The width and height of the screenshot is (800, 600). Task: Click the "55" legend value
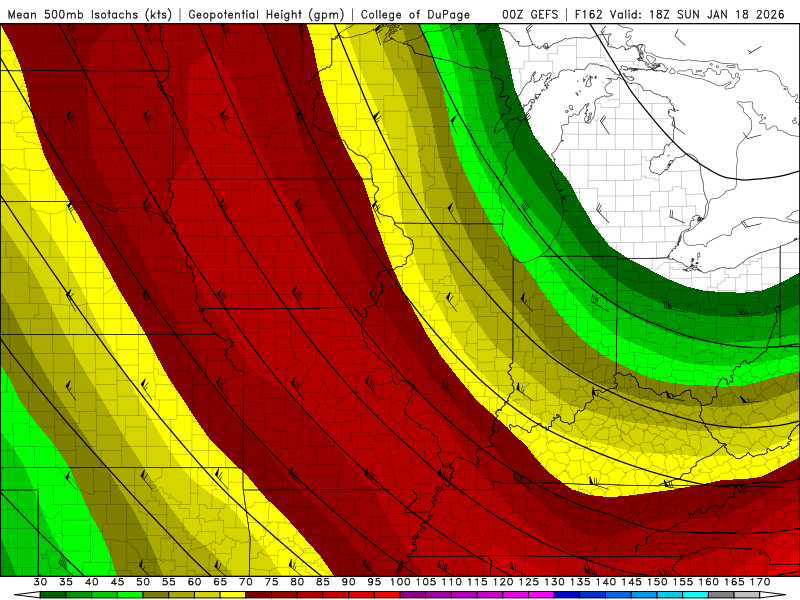[169, 582]
